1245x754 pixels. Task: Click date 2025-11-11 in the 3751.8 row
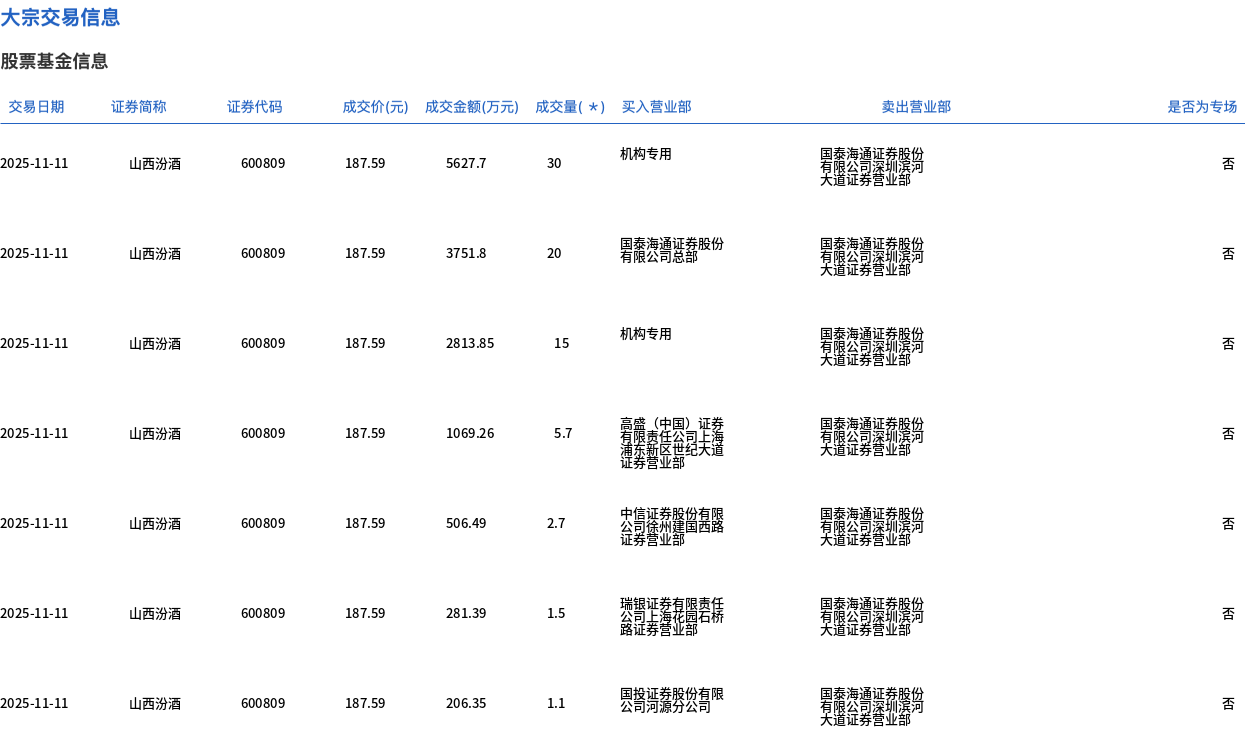[34, 253]
